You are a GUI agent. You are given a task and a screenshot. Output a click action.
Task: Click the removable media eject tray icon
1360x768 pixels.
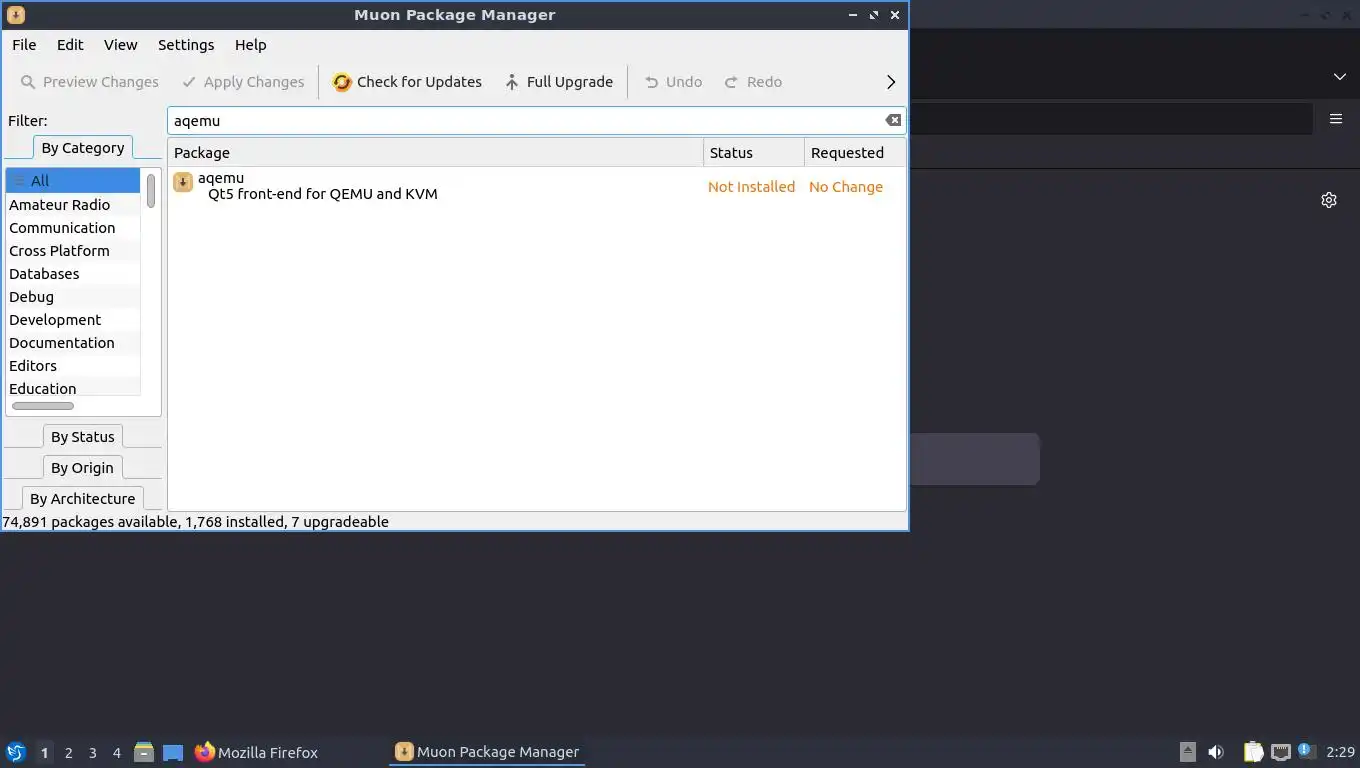[1187, 752]
